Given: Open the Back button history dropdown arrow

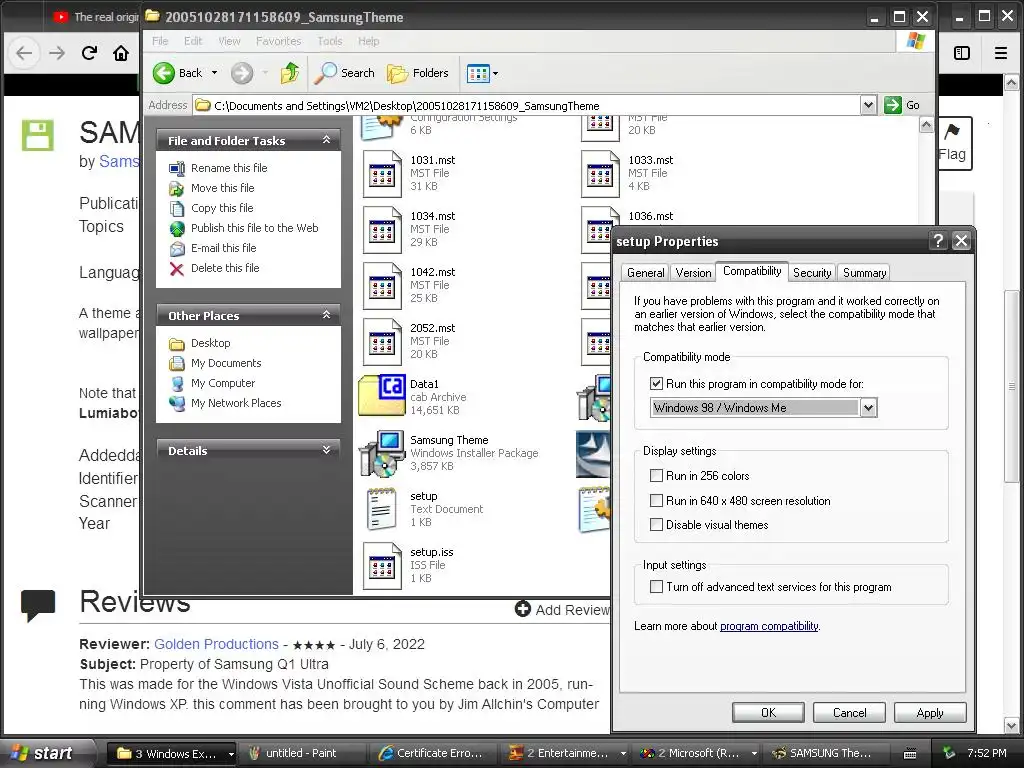Looking at the screenshot, I should (x=214, y=73).
